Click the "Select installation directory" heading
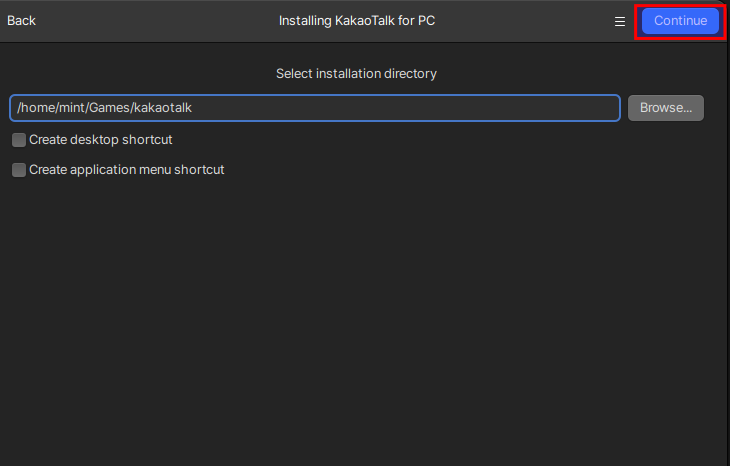Viewport: 730px width, 466px height. pyautogui.click(x=356, y=74)
